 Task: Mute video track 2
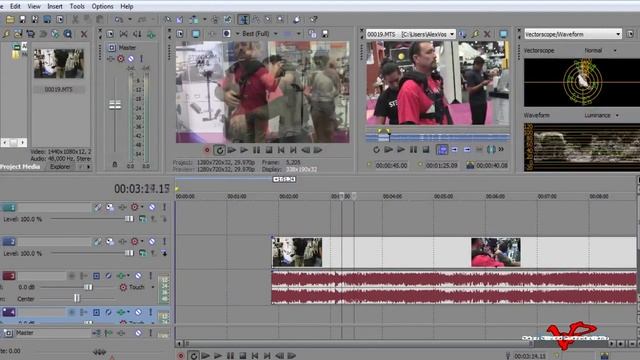(152, 242)
